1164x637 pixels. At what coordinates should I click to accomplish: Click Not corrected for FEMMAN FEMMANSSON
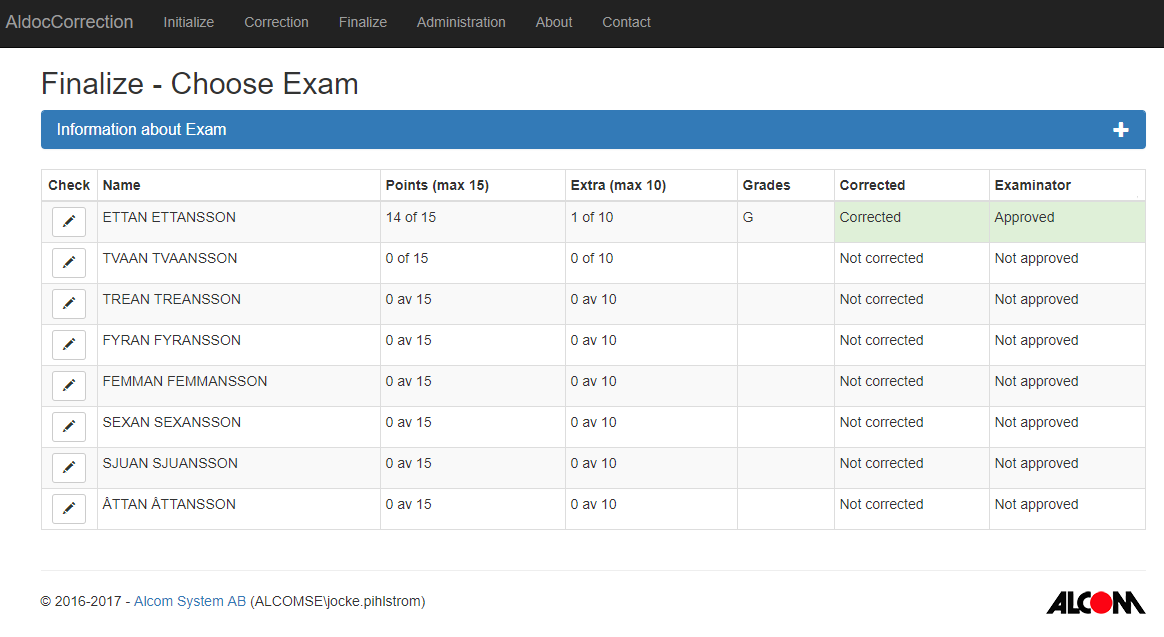[881, 381]
